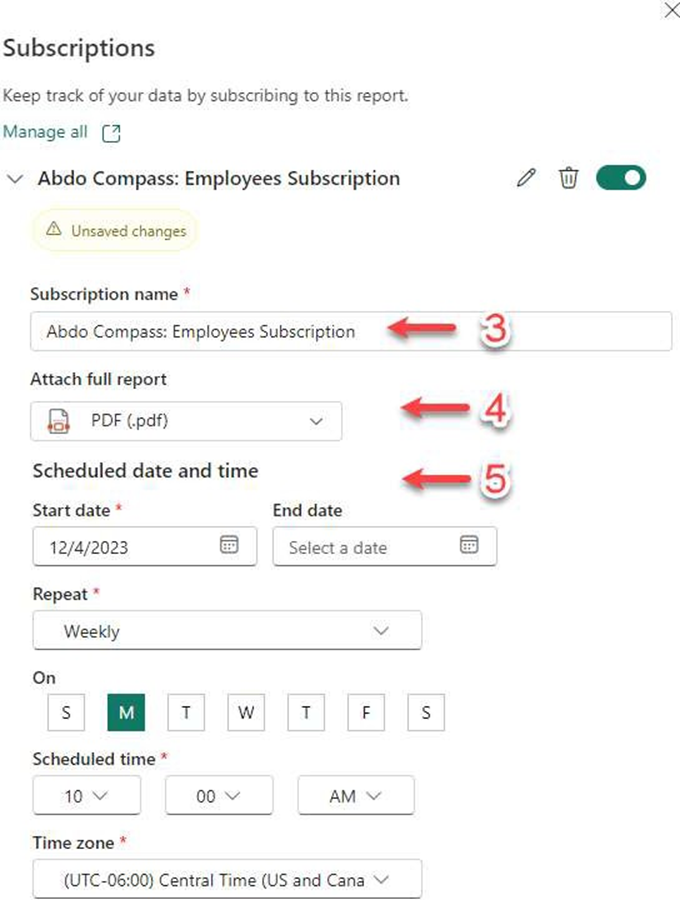Screen dimensions: 680x900
Task: Open the Manage all link
Action: point(45,132)
